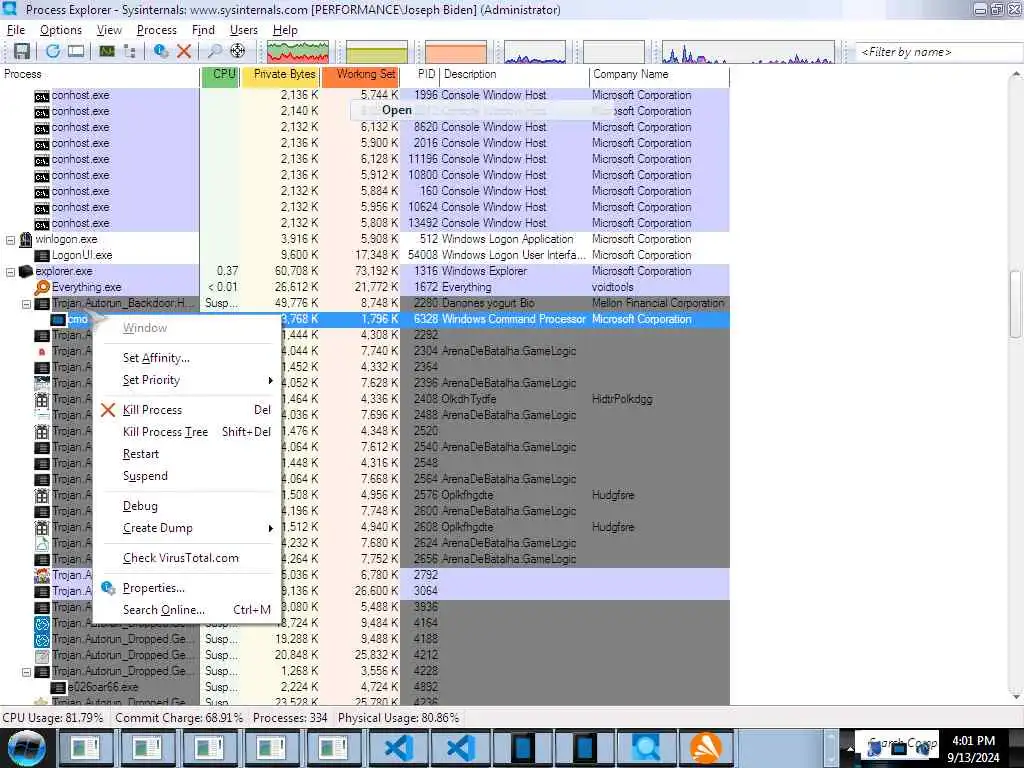This screenshot has width=1024, height=768.
Task: Show hidden system tray icons arrow
Action: click(850, 749)
